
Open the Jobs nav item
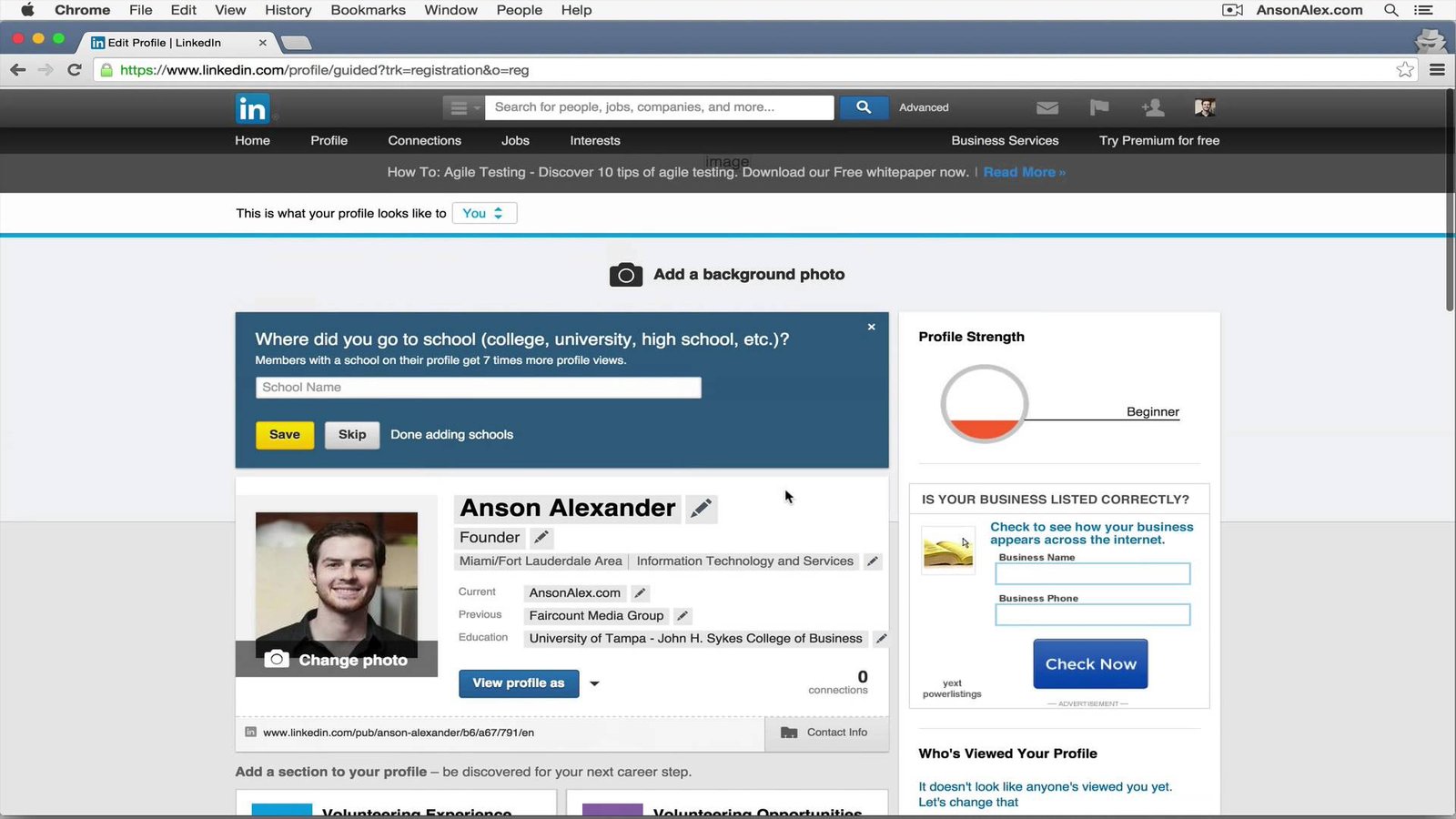(x=515, y=140)
